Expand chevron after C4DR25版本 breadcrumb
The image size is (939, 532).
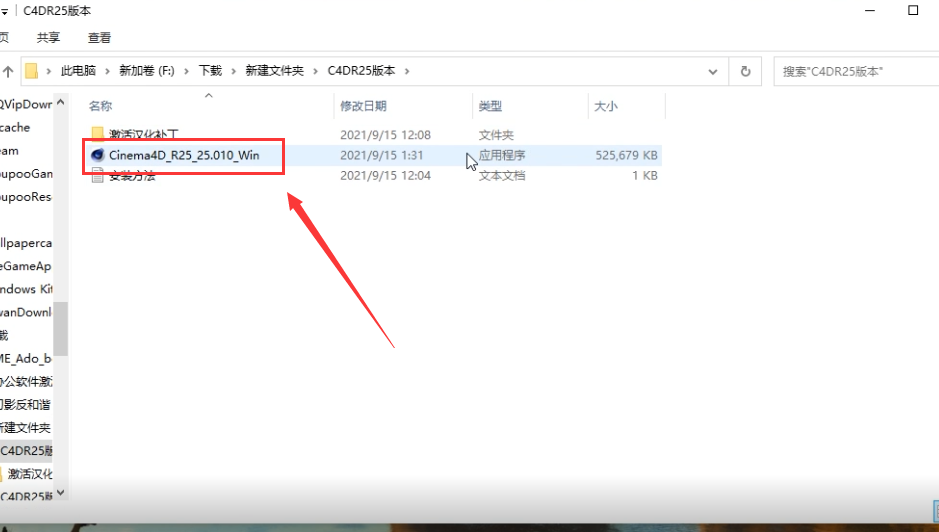[x=407, y=71]
